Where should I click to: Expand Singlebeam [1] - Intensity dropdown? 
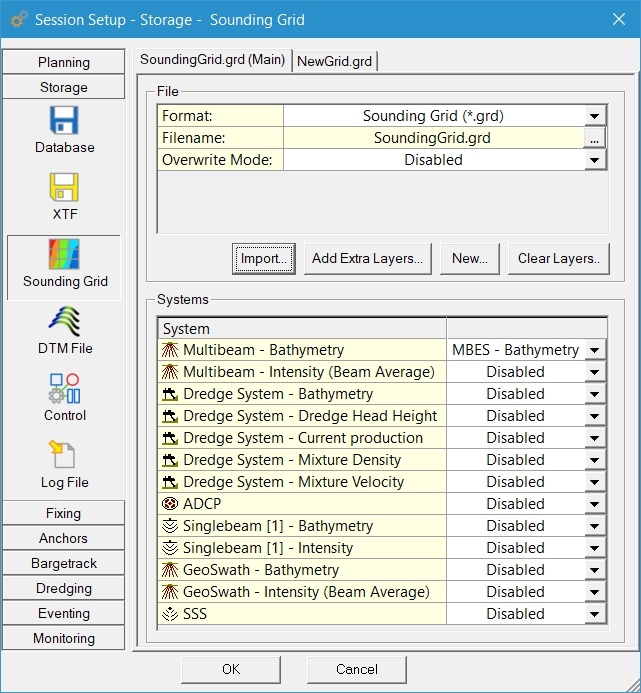tap(595, 548)
